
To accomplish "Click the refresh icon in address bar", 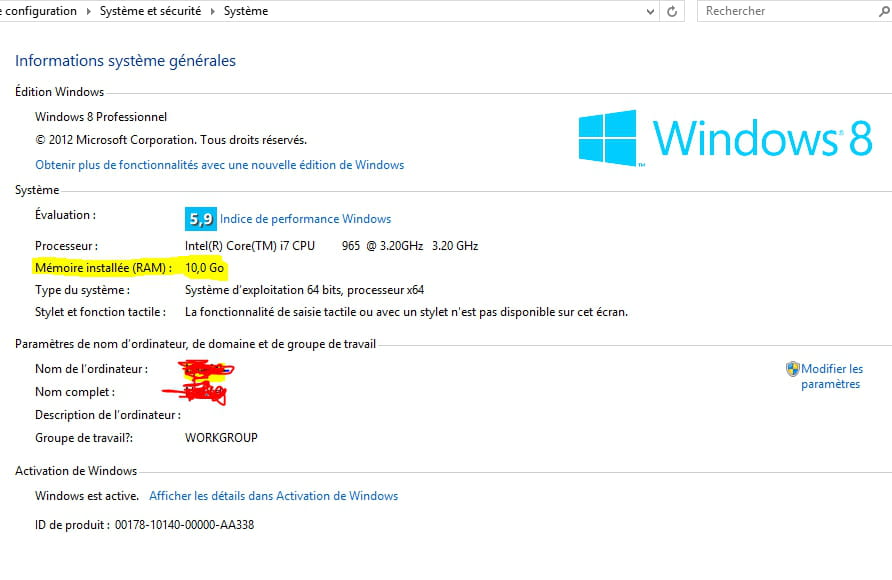I will point(672,11).
